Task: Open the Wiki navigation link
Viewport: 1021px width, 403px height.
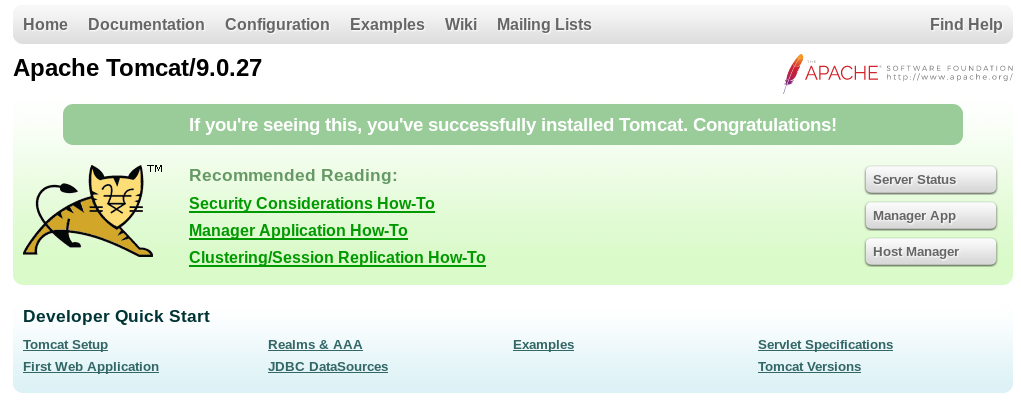Action: [x=461, y=25]
